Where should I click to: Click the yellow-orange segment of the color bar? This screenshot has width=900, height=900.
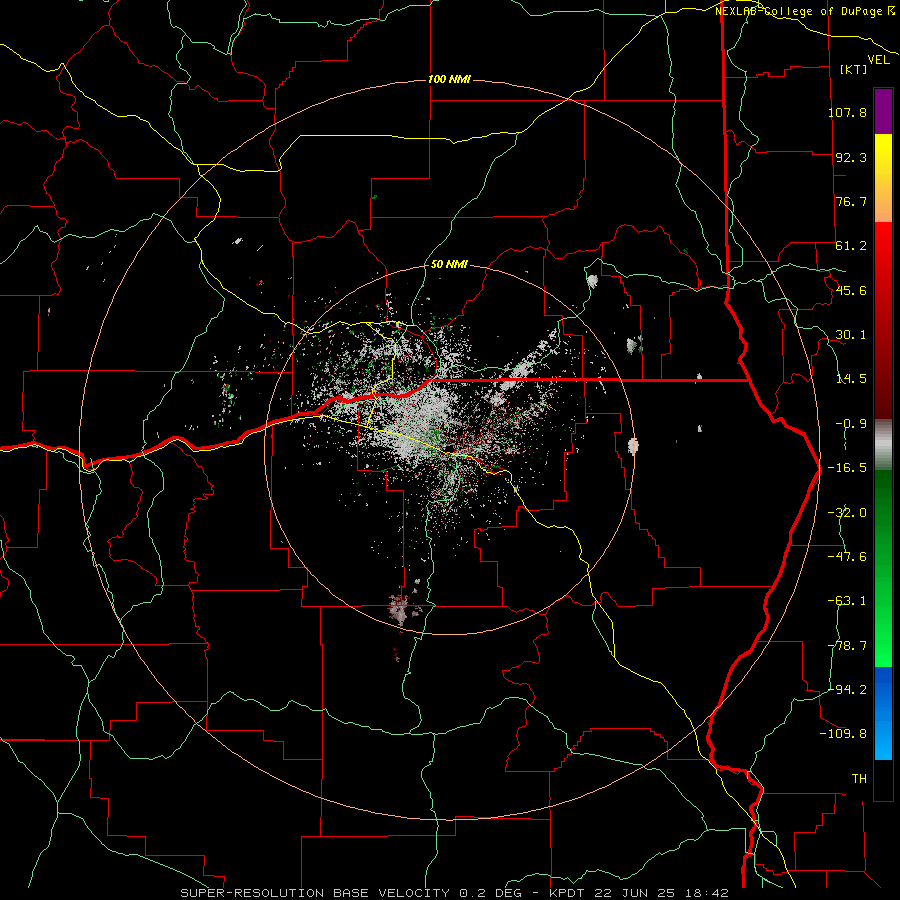click(883, 178)
